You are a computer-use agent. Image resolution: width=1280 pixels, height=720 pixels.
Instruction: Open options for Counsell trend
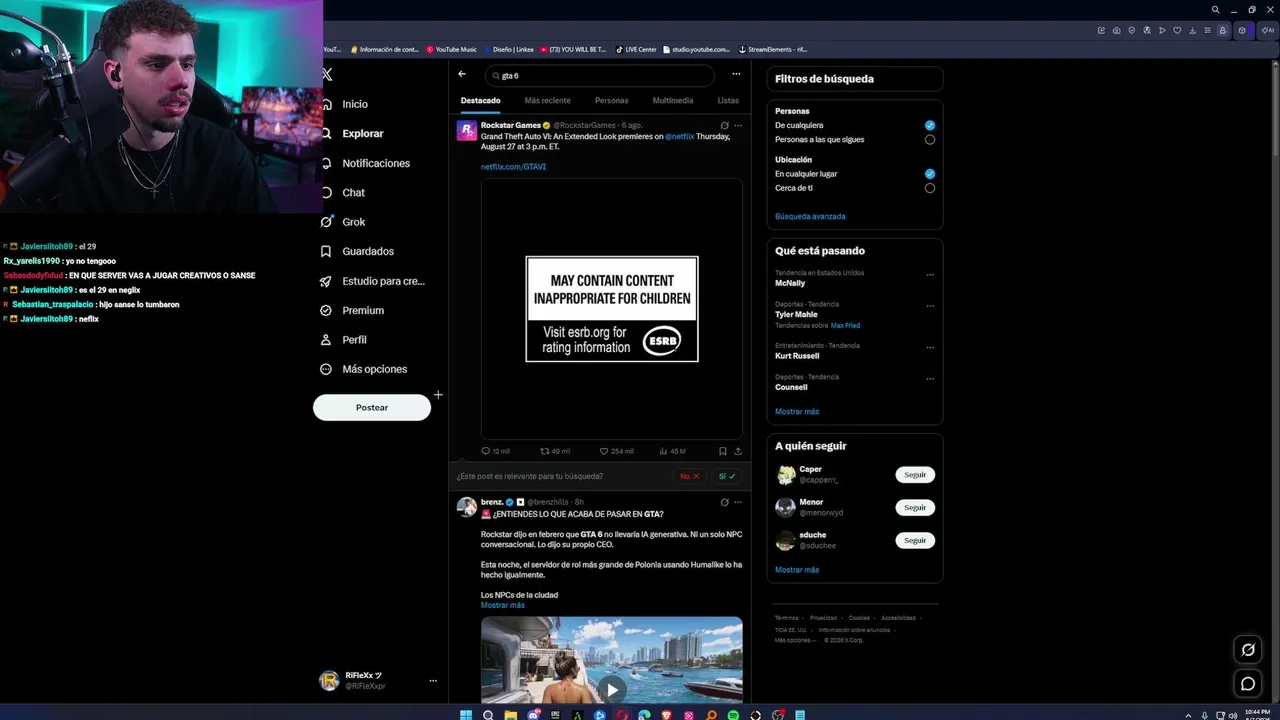pyautogui.click(x=930, y=379)
